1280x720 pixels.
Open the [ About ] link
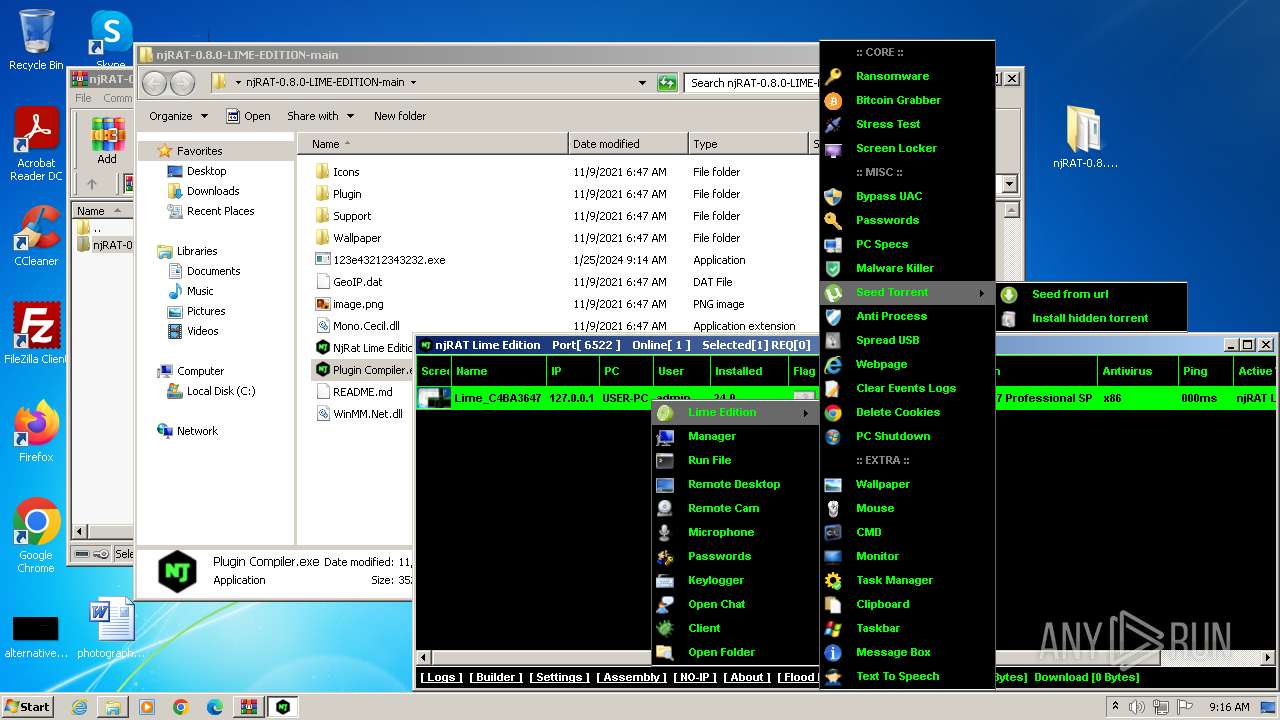pos(747,677)
